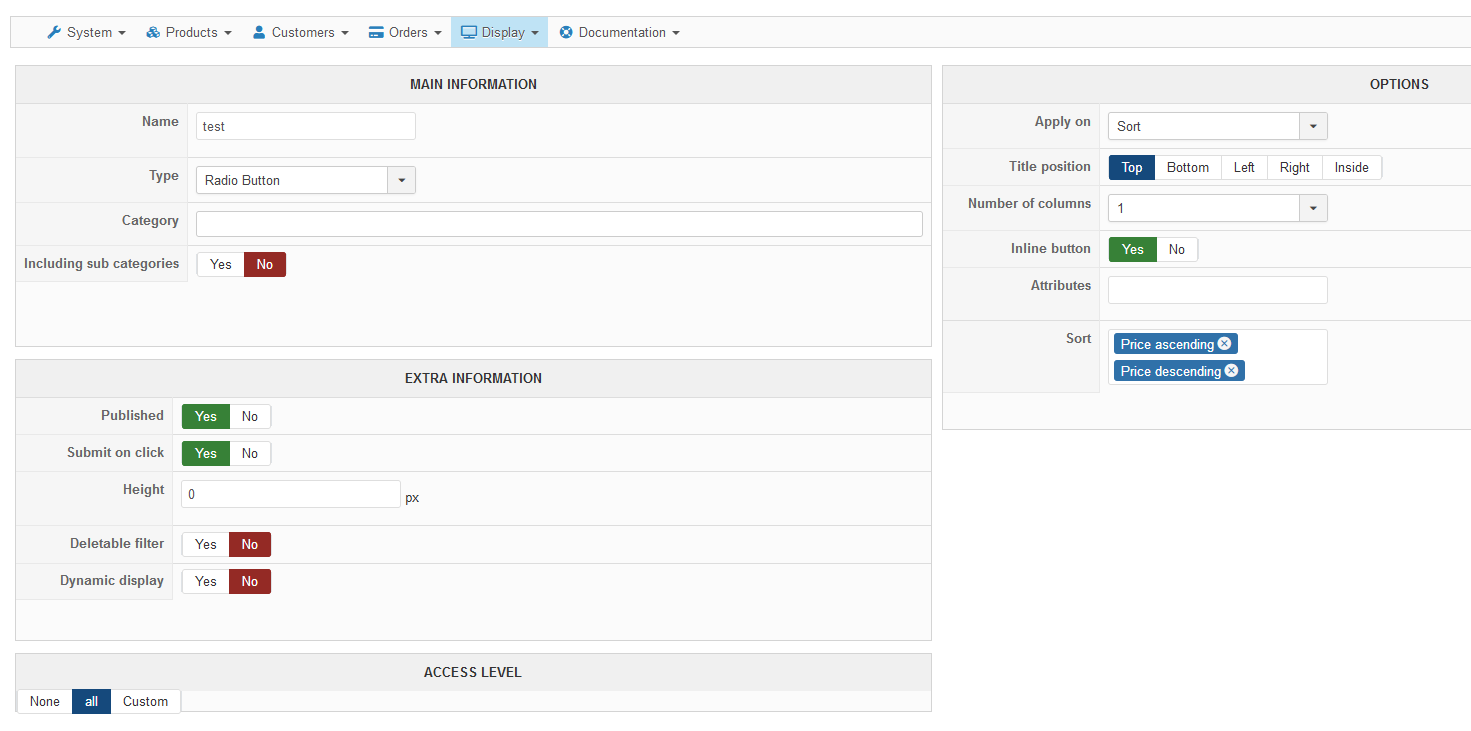Choose Inside title position
The image size is (1471, 731).
pyautogui.click(x=1352, y=167)
